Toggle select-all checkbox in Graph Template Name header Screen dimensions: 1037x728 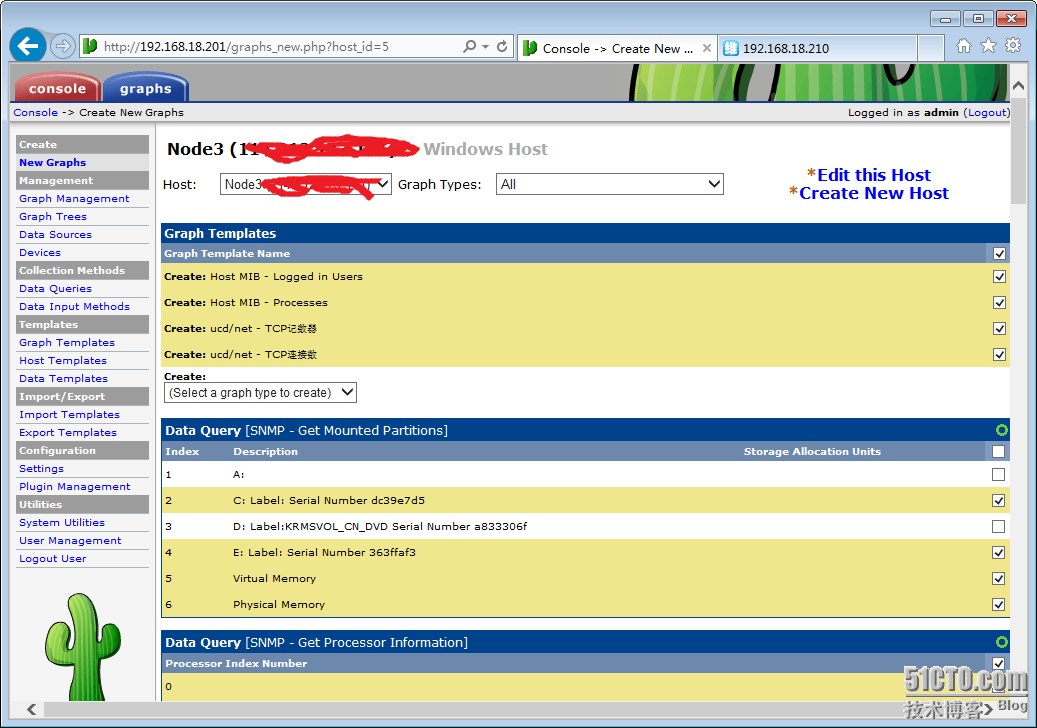click(999, 254)
